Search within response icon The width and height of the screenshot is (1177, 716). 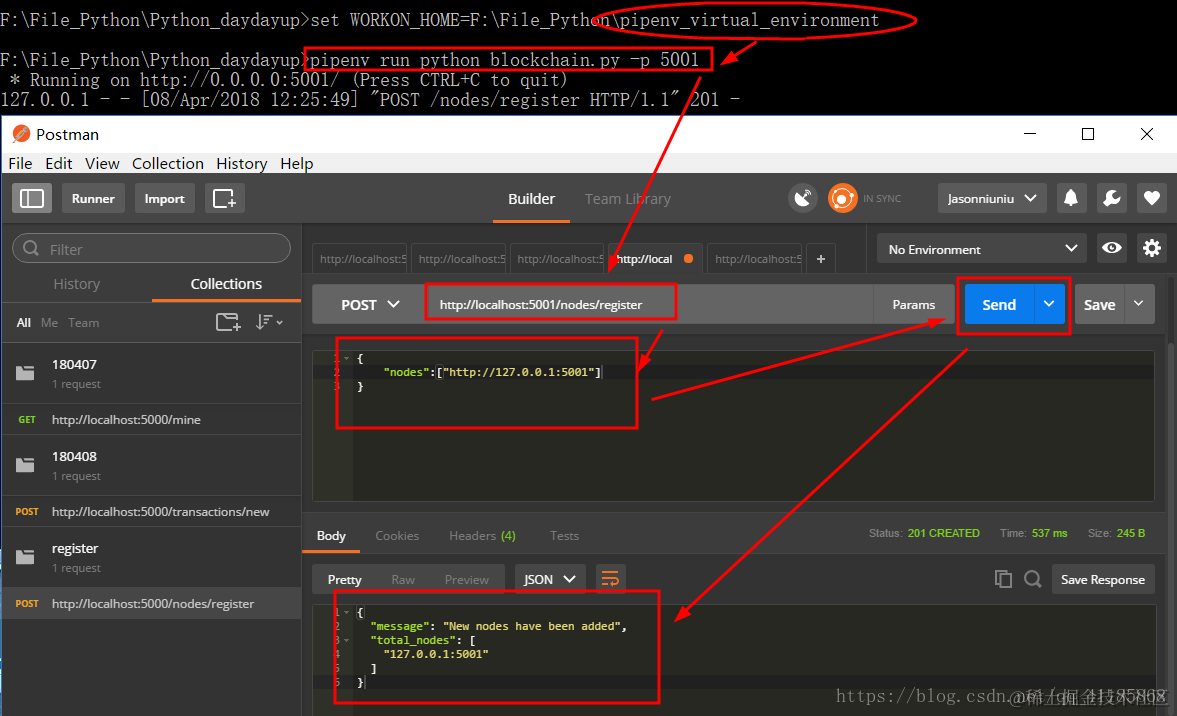click(x=1033, y=579)
